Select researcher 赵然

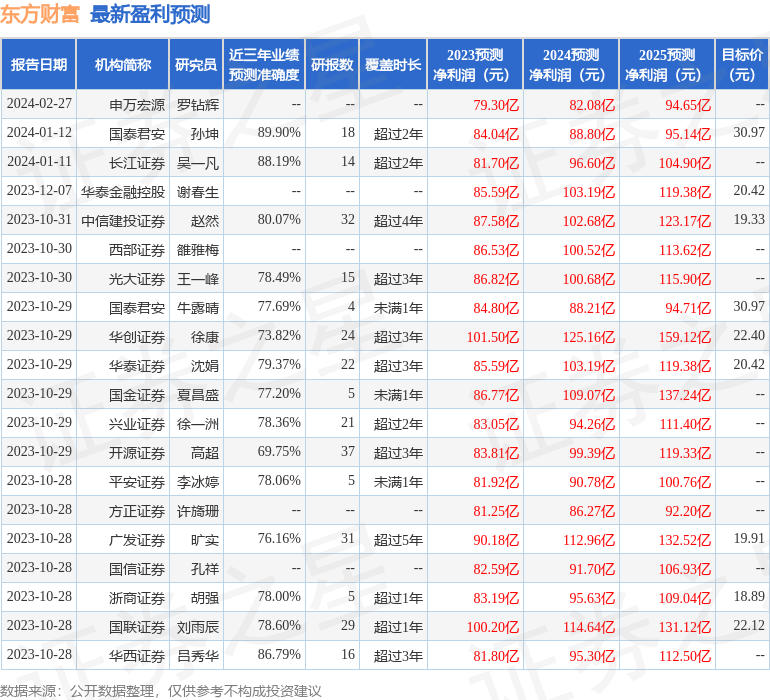pyautogui.click(x=205, y=221)
